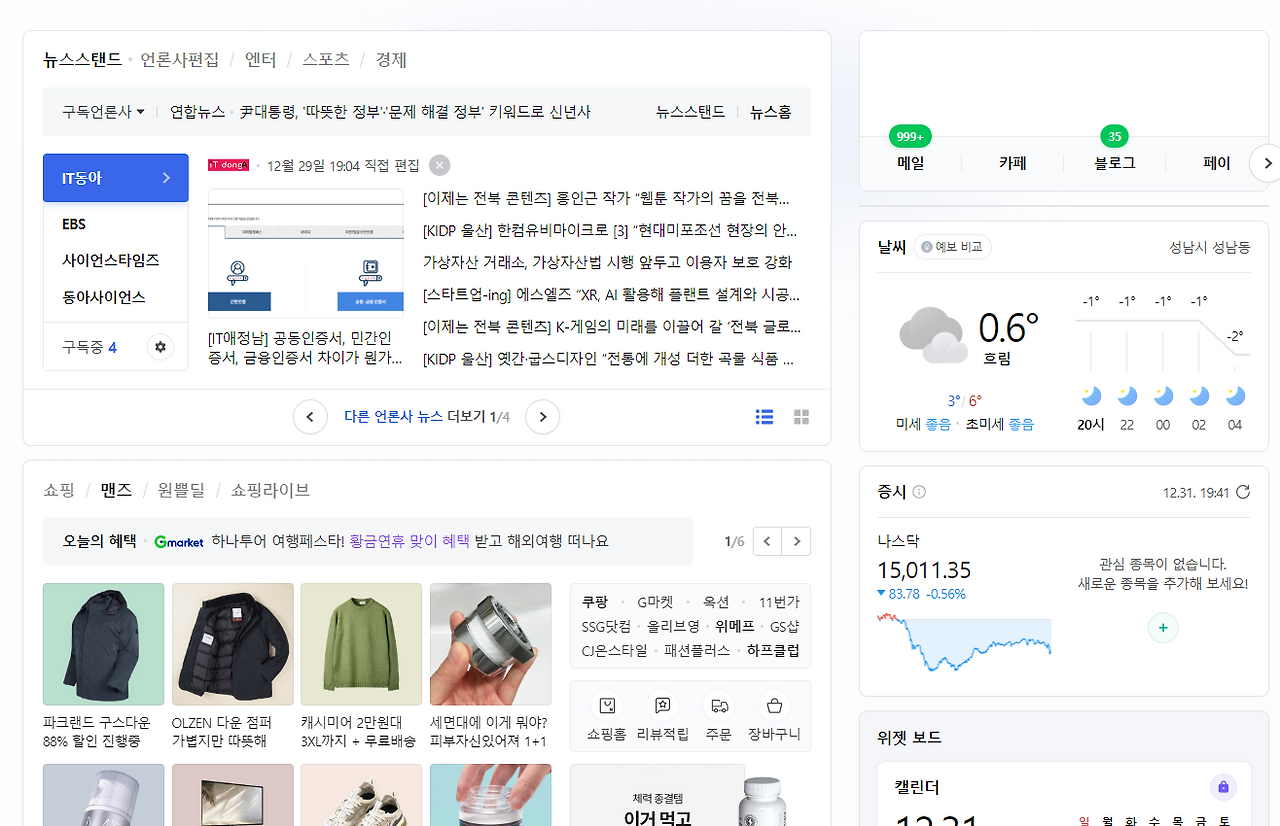Open the 뉴스홈 link
The height and width of the screenshot is (826, 1280).
tap(771, 112)
